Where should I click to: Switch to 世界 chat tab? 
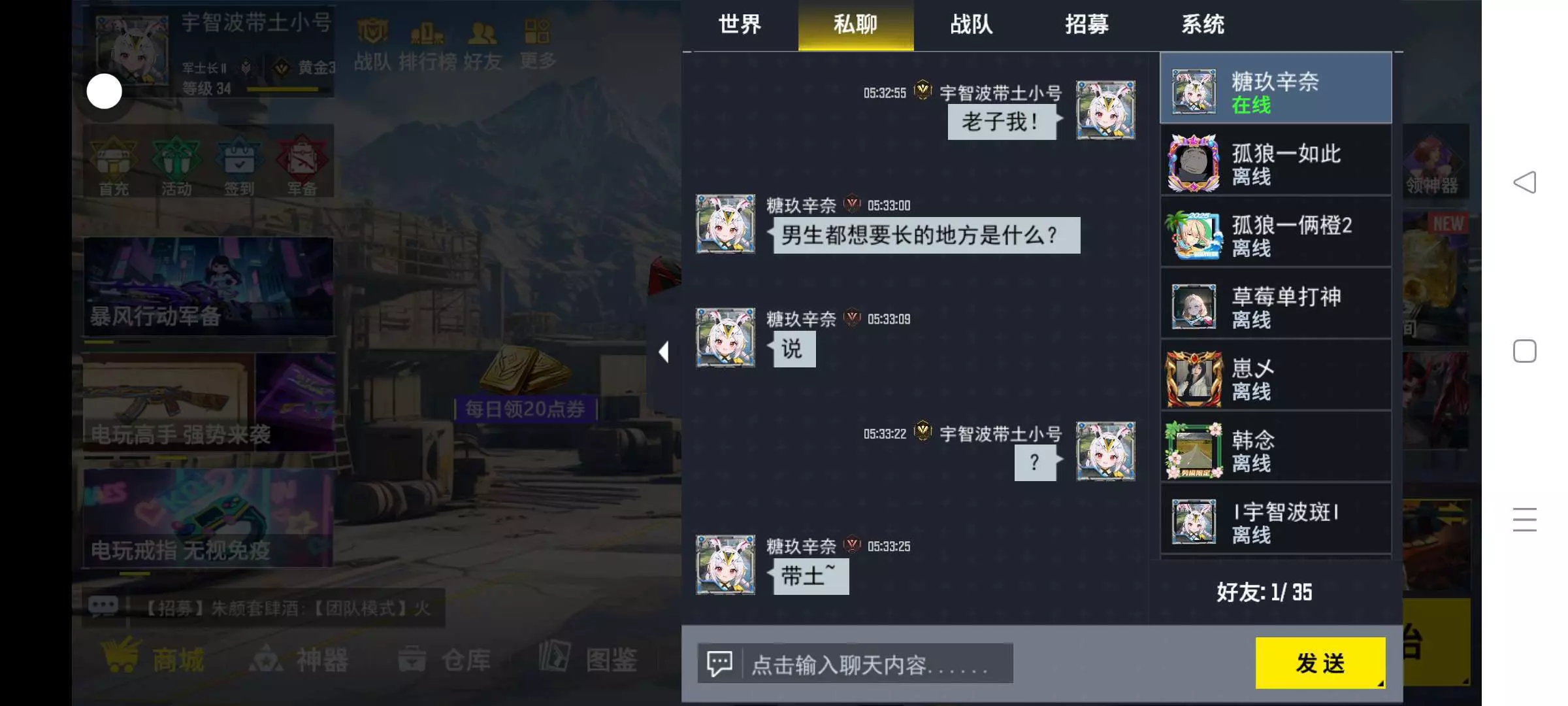pyautogui.click(x=740, y=25)
